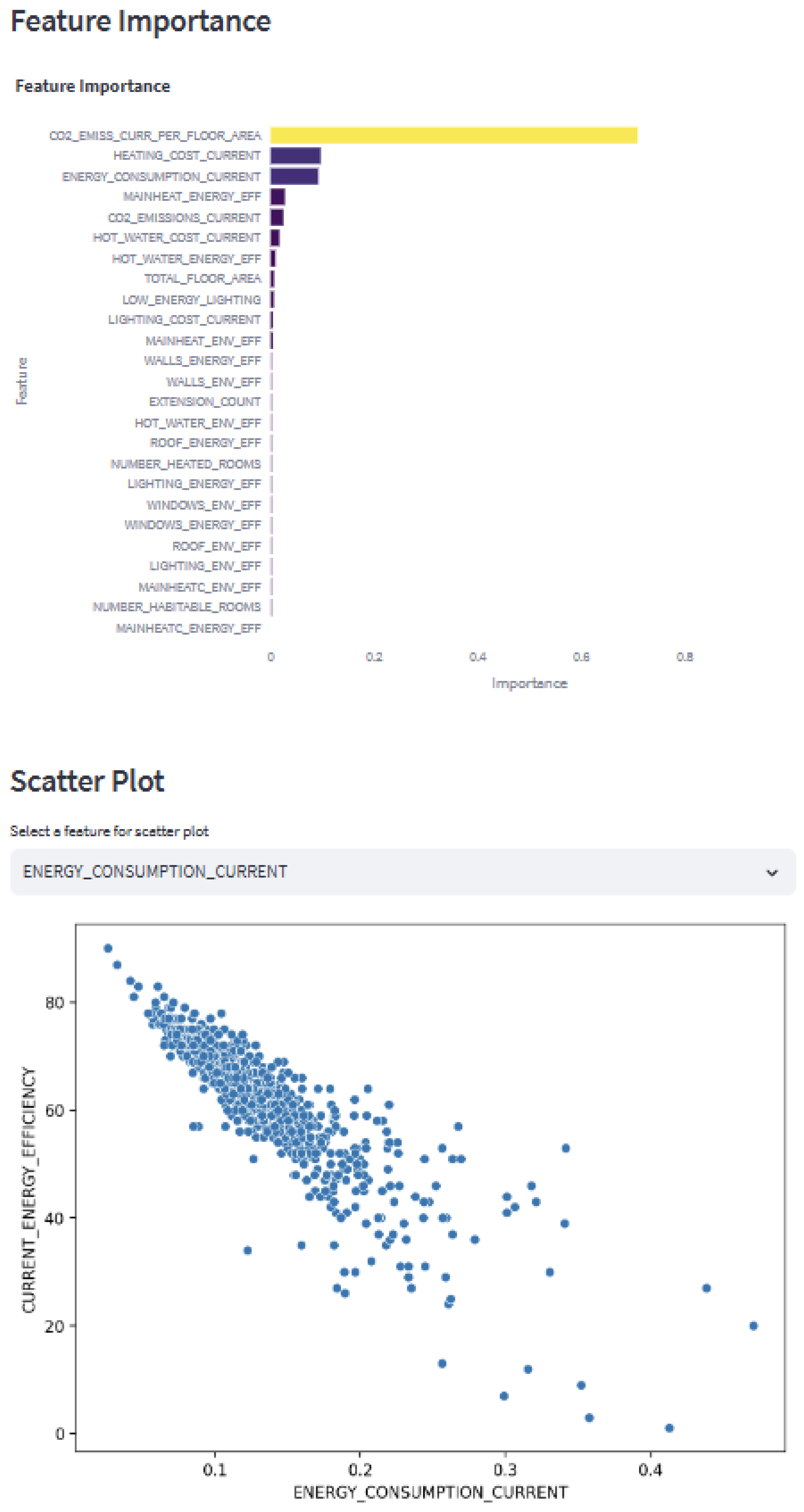Viewport: 804px width, 1512px height.
Task: Select the HEATING_COST_CURRENT bar in chart
Action: click(296, 156)
